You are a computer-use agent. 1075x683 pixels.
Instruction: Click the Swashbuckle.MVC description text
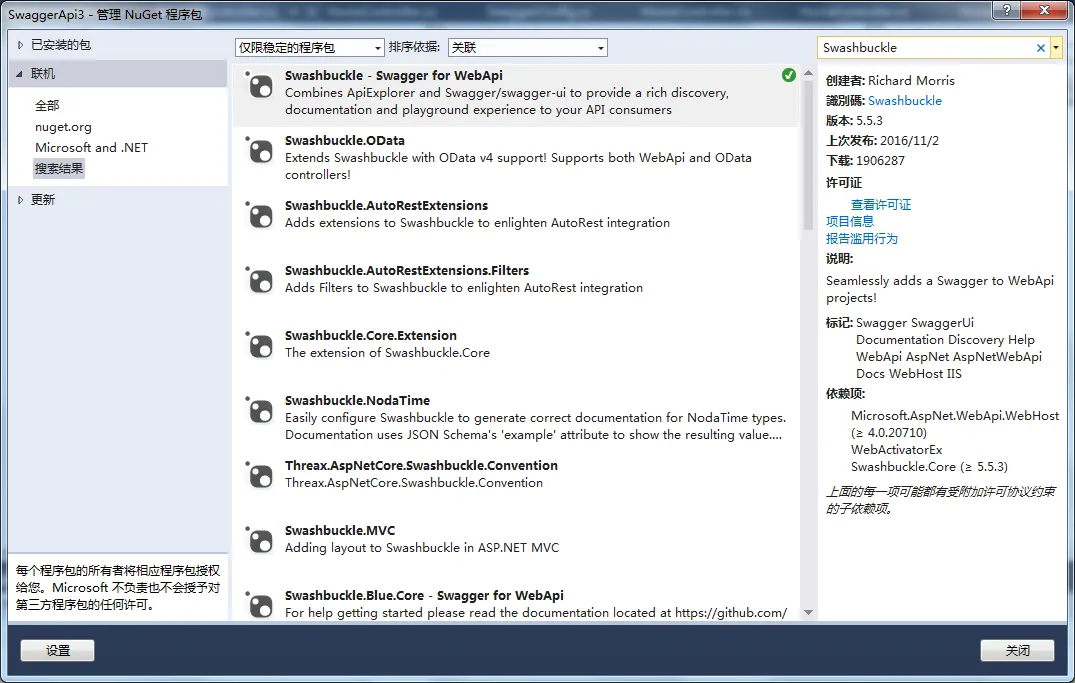(422, 548)
